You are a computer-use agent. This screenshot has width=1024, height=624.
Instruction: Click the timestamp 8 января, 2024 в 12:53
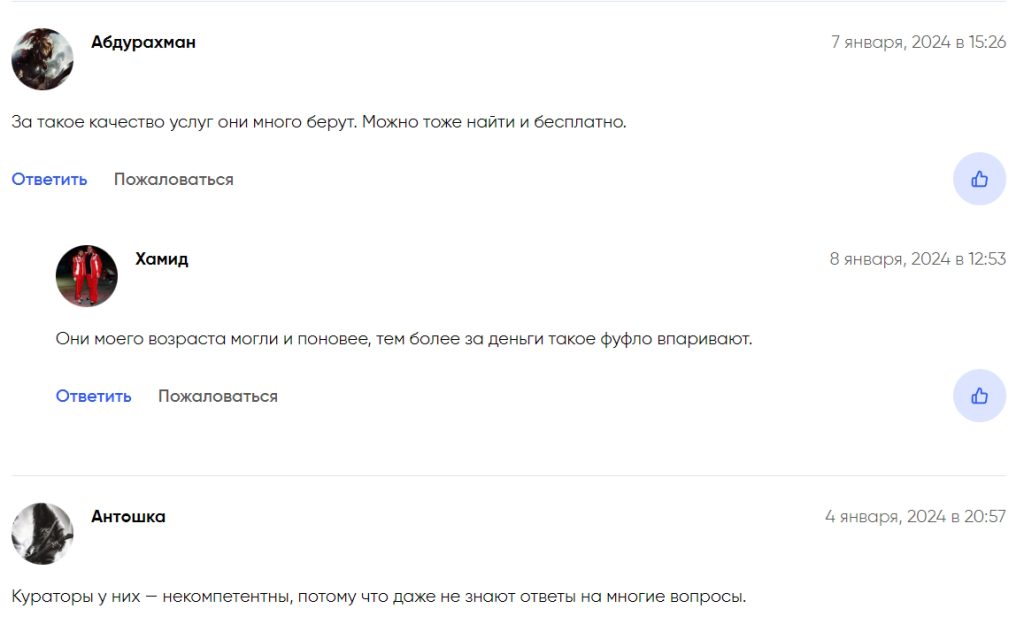pos(918,259)
